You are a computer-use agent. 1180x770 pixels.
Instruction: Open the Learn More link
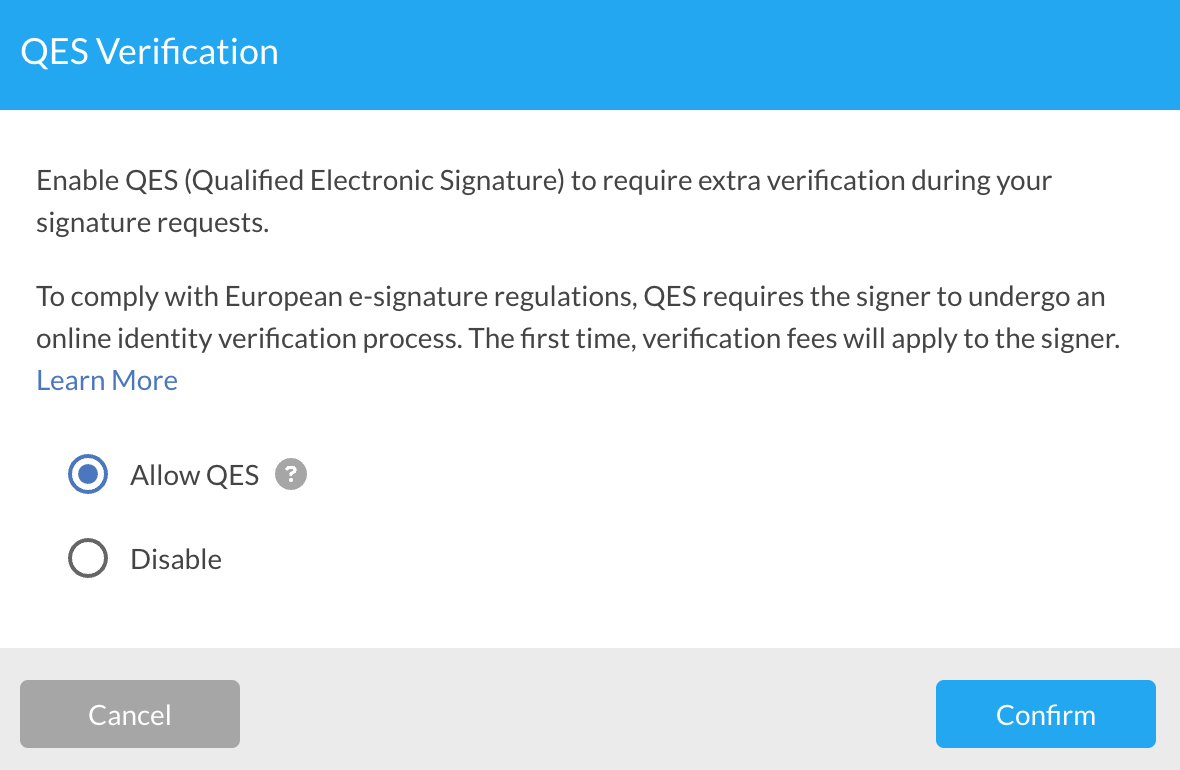pos(106,380)
